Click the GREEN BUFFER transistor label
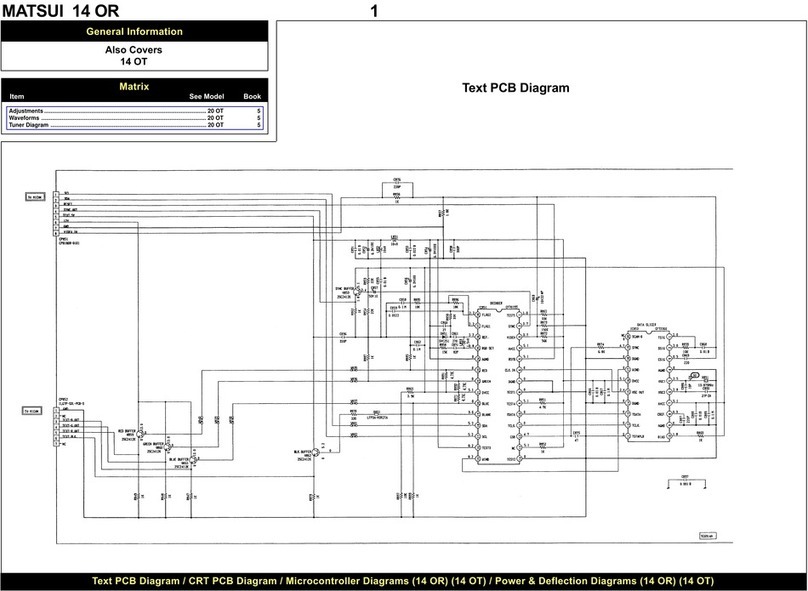The height and width of the screenshot is (591, 808). (x=153, y=443)
